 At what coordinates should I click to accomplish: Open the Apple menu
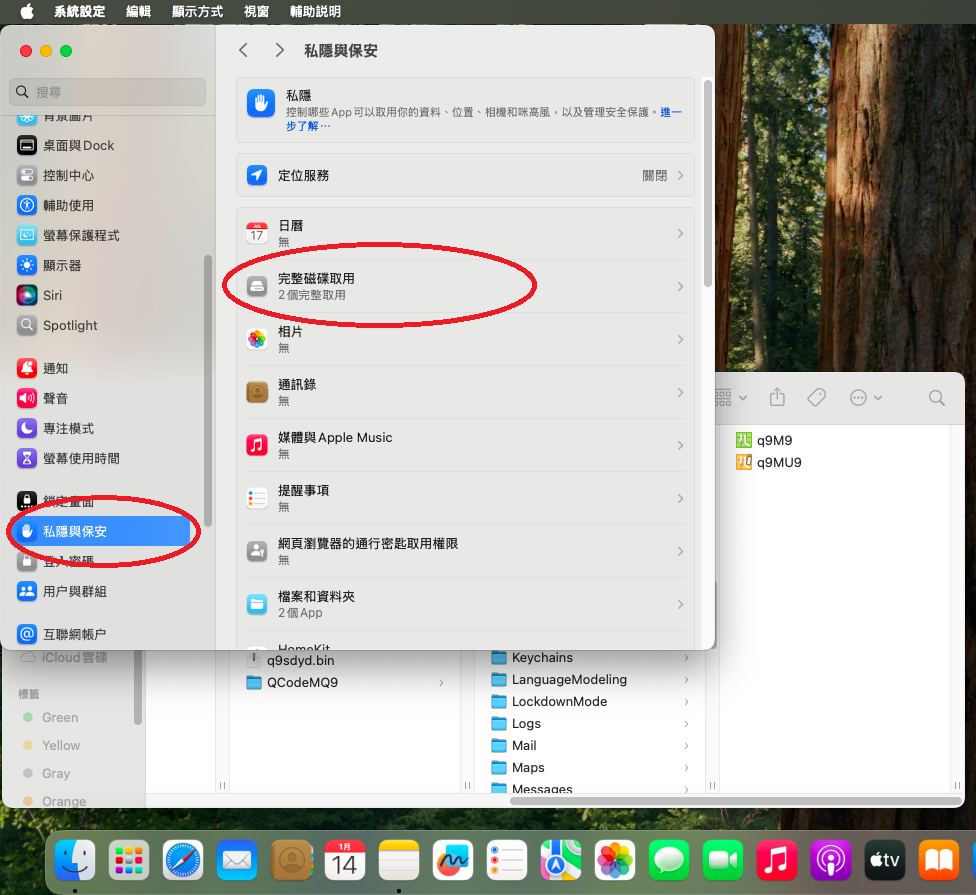click(x=27, y=11)
